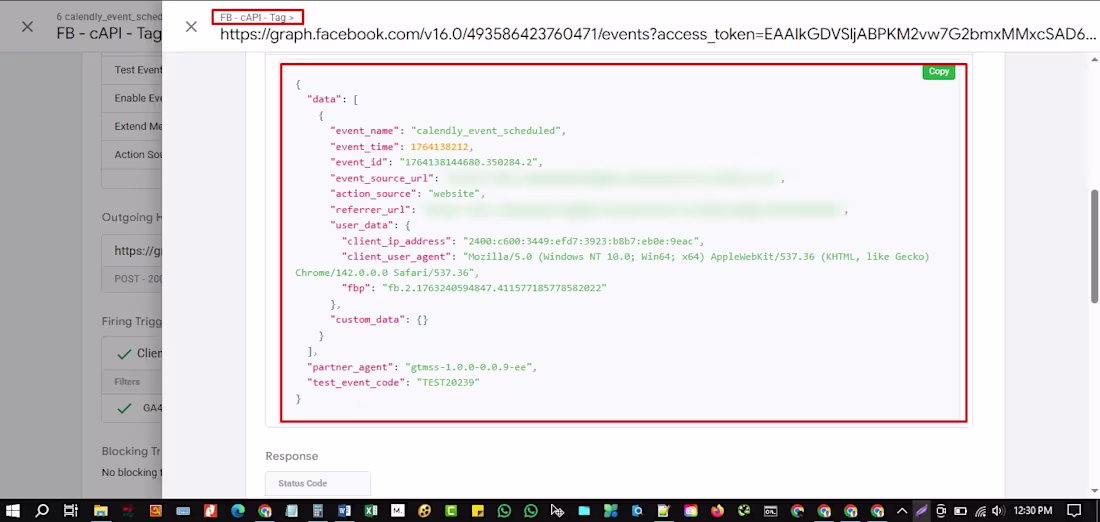Screen dimensions: 1100x522
Task: Click the scrollbar down arrow at right edge
Action: (x=1094, y=491)
